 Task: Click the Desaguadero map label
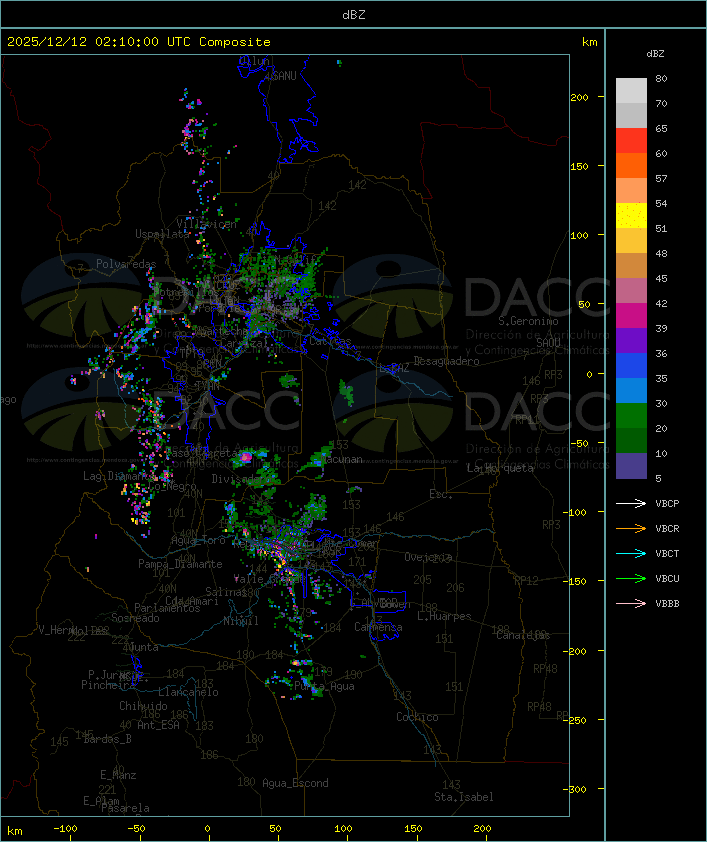[x=446, y=361]
